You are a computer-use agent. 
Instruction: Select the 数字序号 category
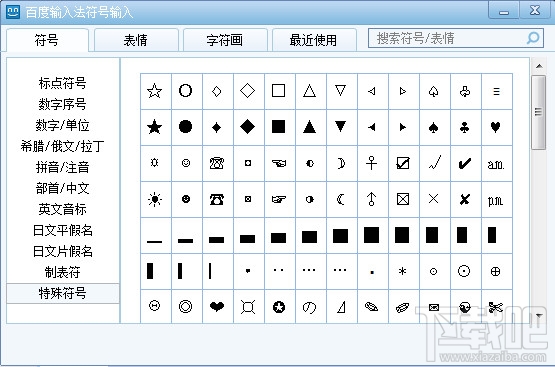63,104
